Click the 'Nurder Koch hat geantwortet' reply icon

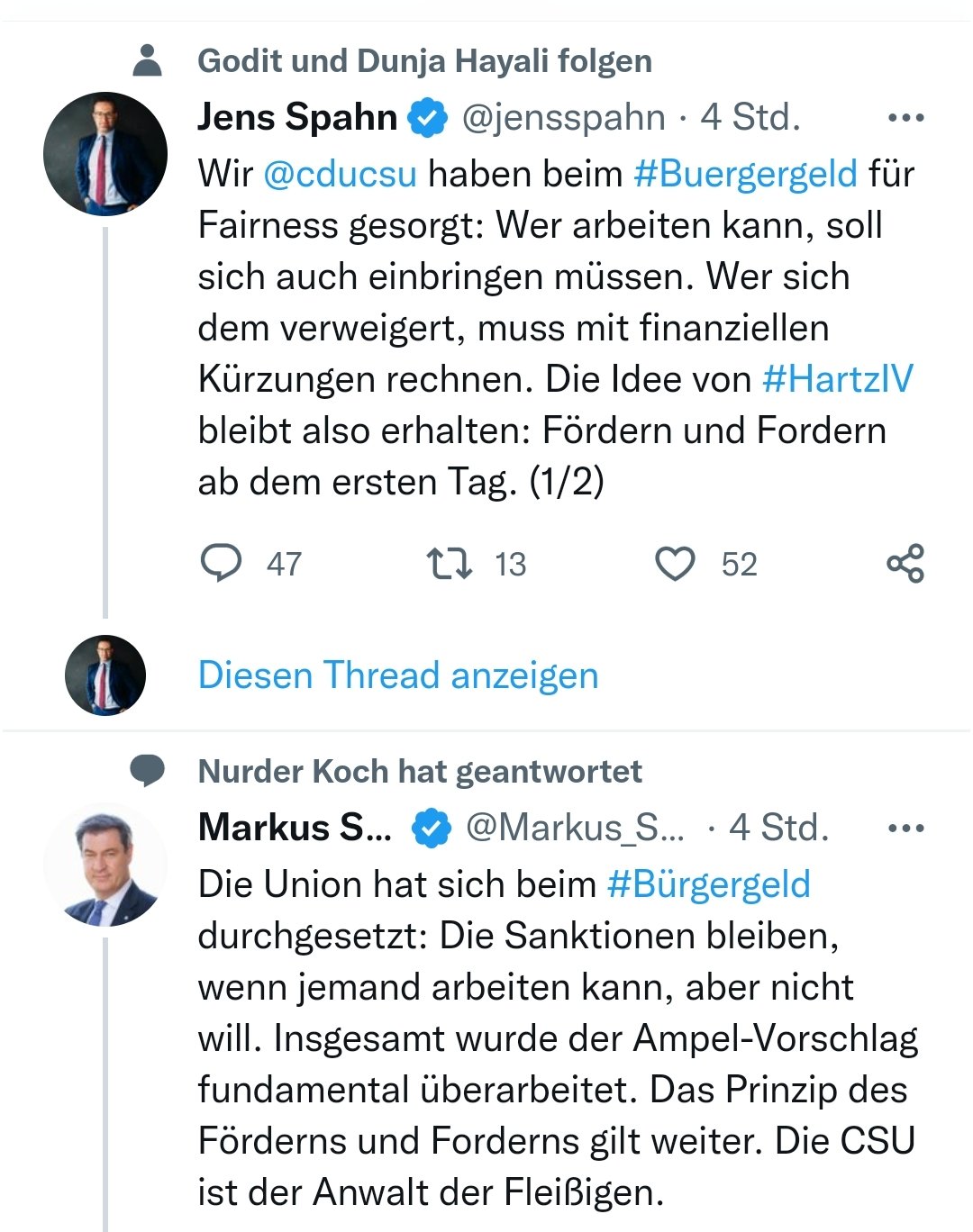(x=147, y=771)
